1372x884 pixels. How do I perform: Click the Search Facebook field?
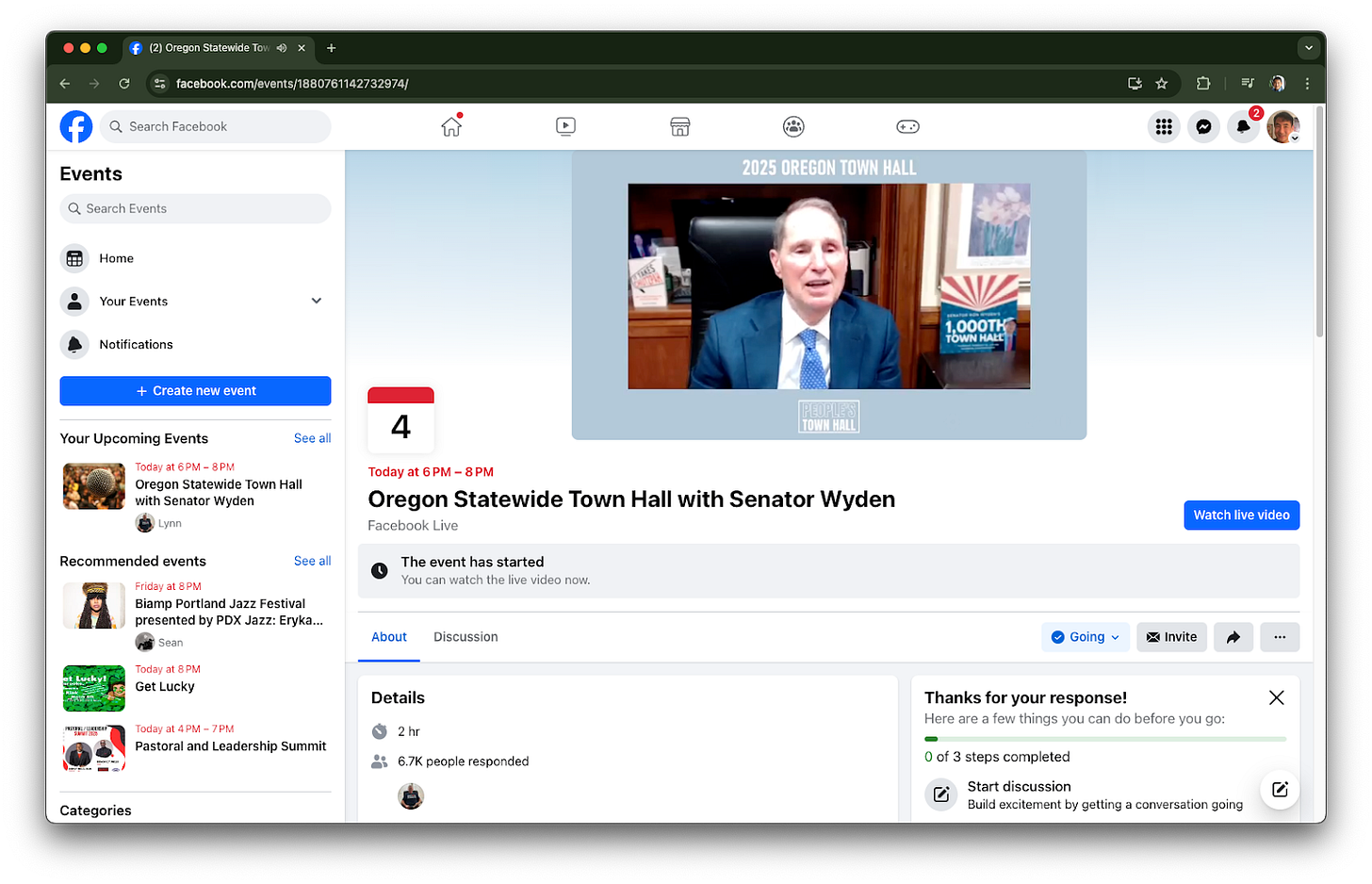point(216,126)
